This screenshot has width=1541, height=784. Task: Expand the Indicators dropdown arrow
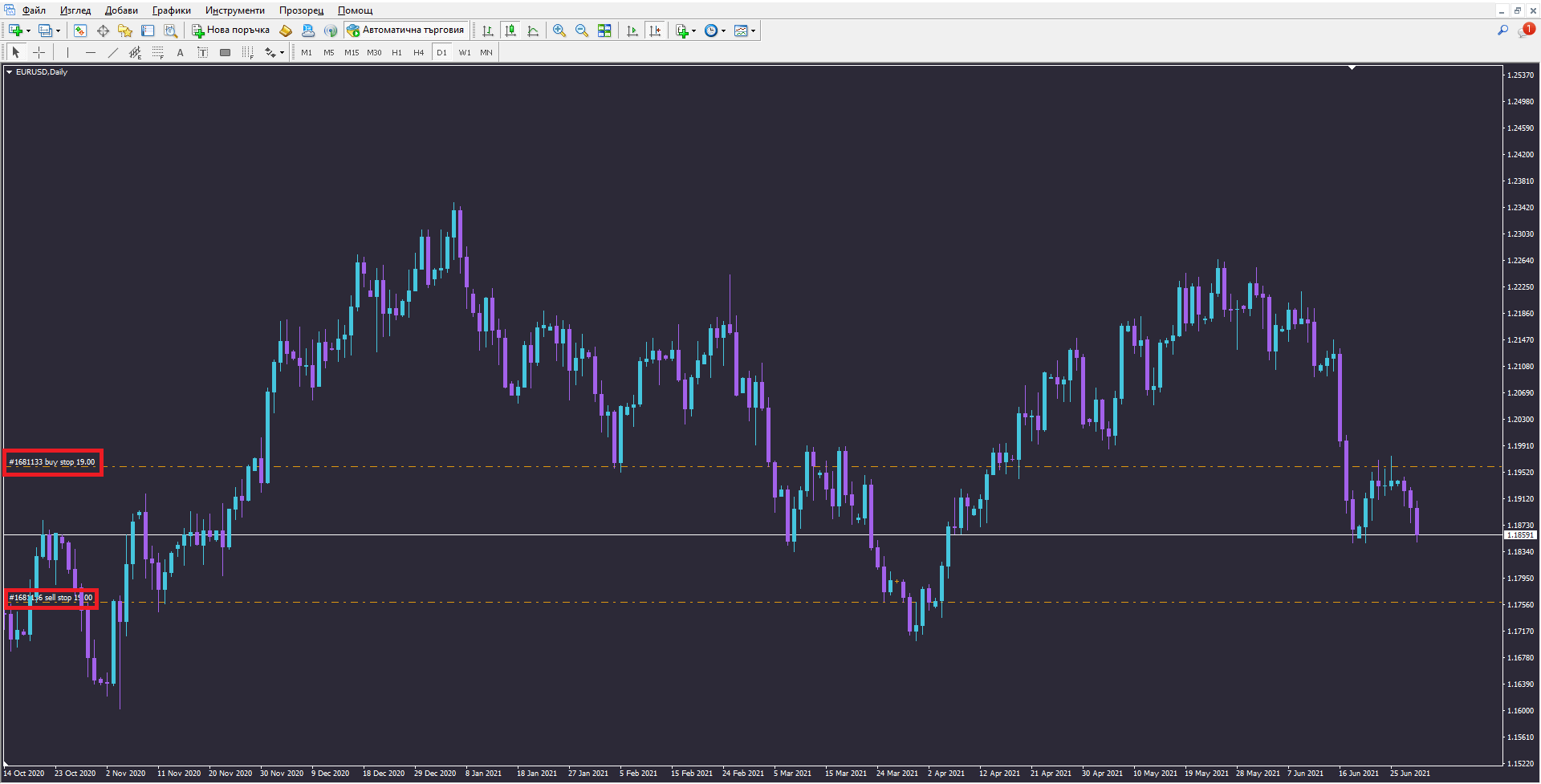click(693, 30)
